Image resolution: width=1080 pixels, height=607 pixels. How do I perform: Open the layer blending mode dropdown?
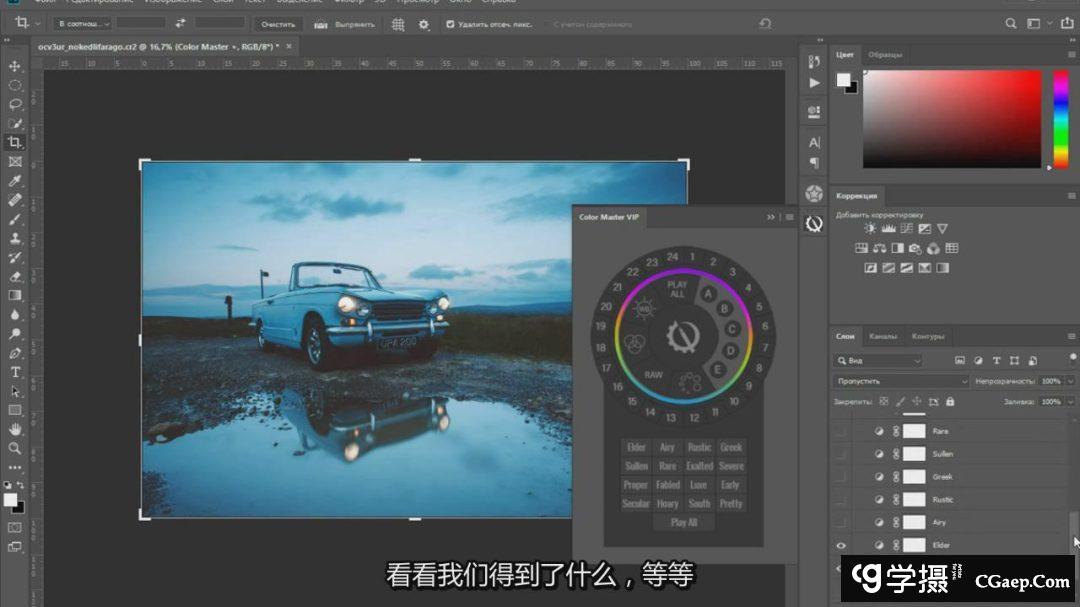[x=900, y=381]
